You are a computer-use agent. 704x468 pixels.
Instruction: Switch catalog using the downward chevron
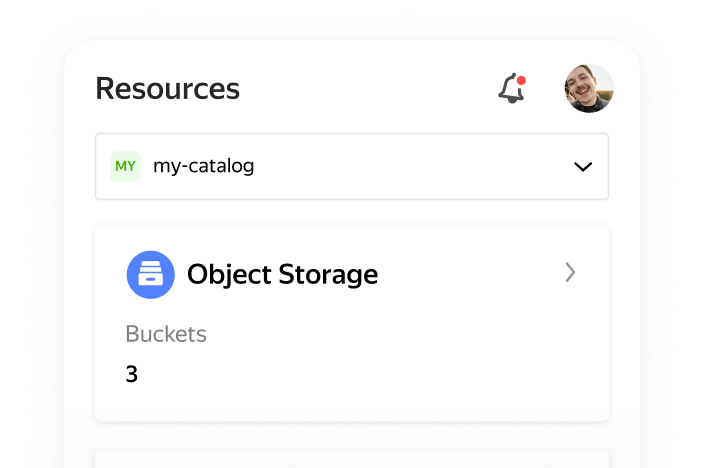tap(583, 167)
